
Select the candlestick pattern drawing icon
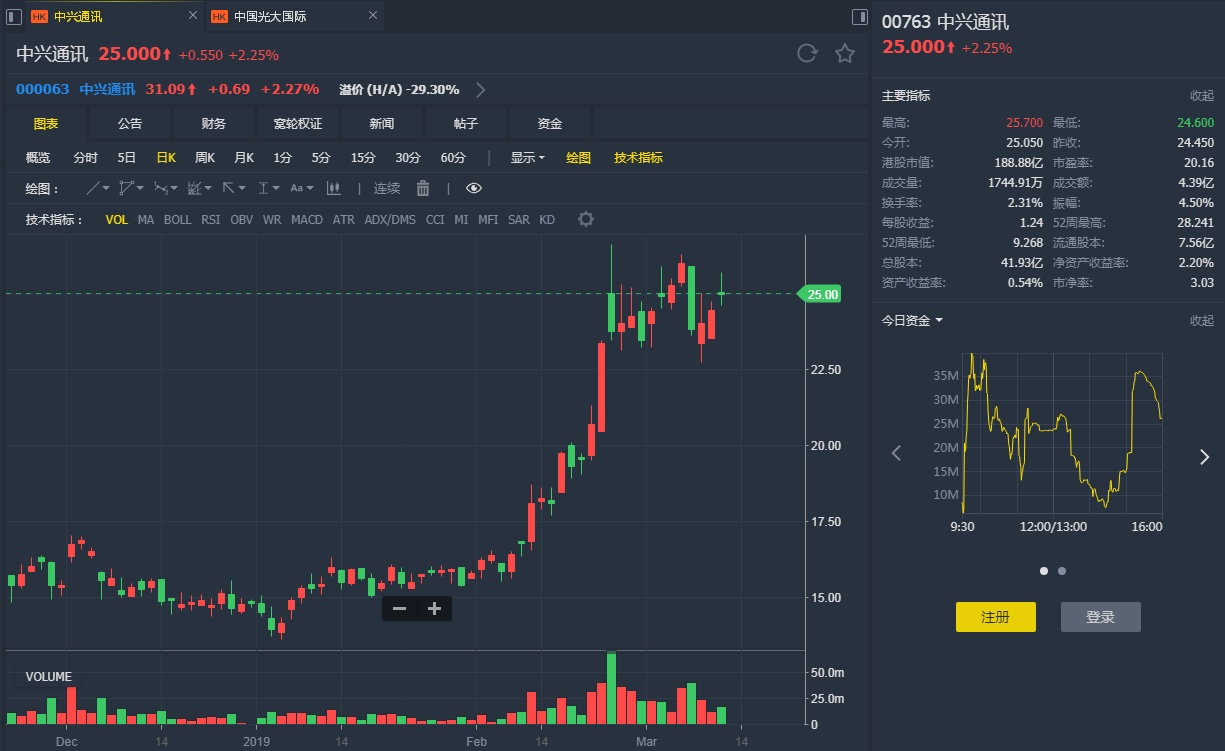coord(334,188)
